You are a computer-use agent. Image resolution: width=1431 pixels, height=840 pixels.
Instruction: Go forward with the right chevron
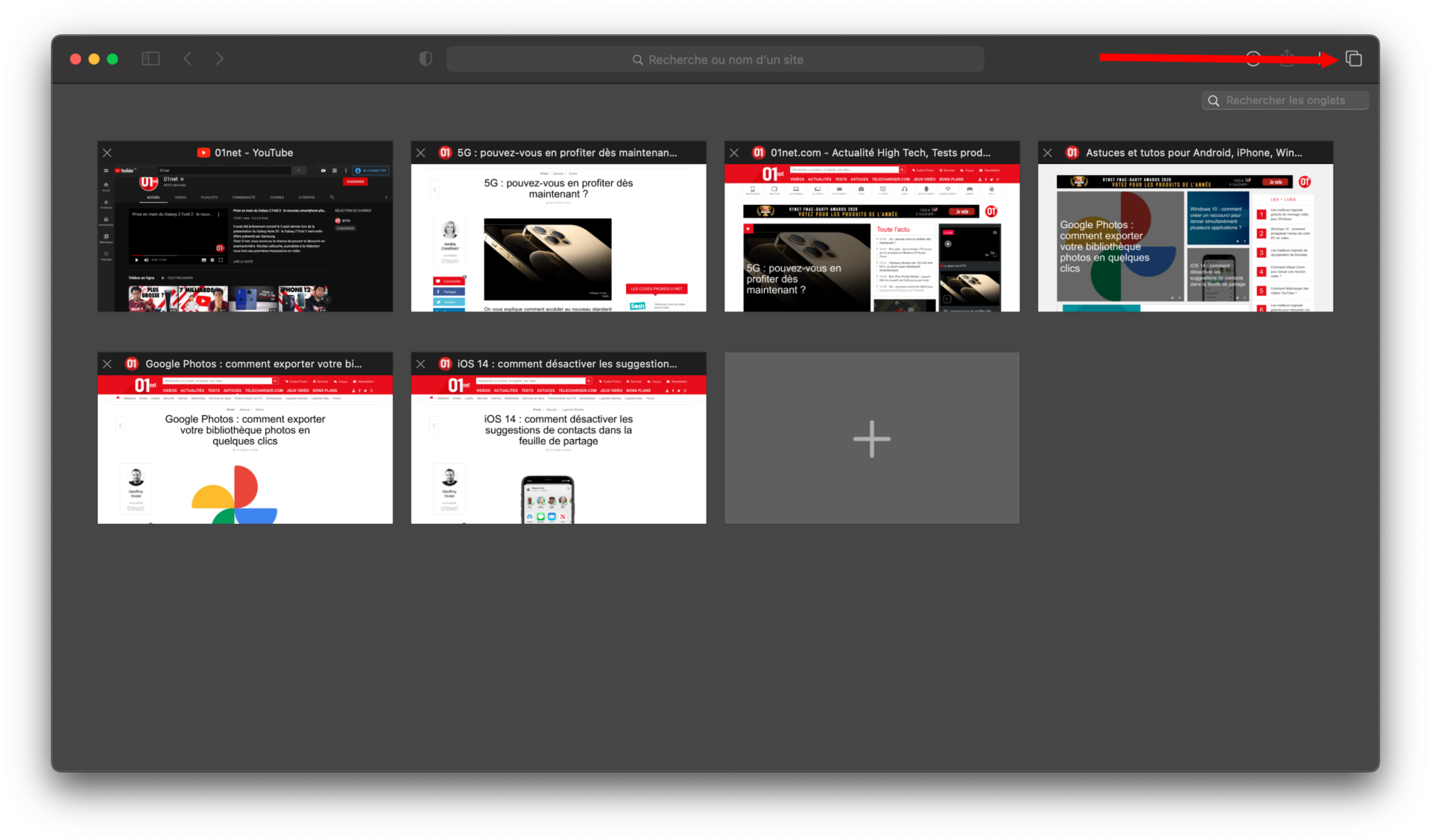point(219,59)
